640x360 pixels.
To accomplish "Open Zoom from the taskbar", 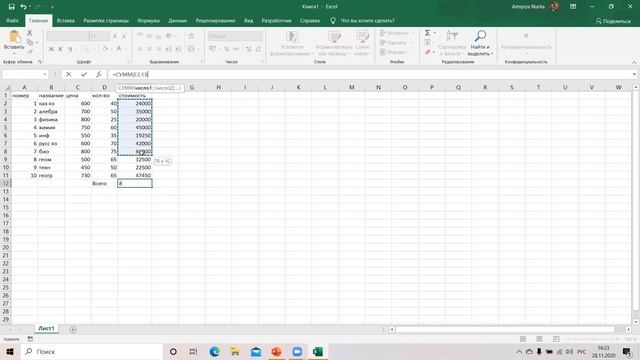I will pos(297,351).
